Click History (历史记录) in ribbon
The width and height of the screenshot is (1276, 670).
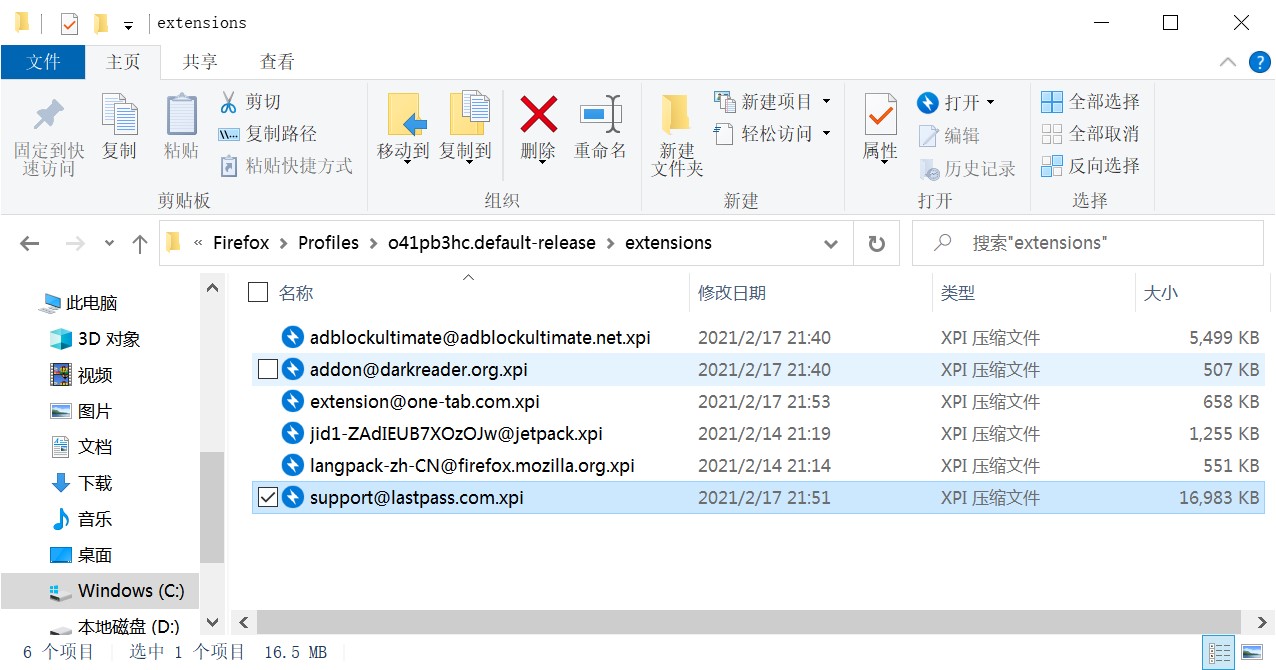point(966,168)
